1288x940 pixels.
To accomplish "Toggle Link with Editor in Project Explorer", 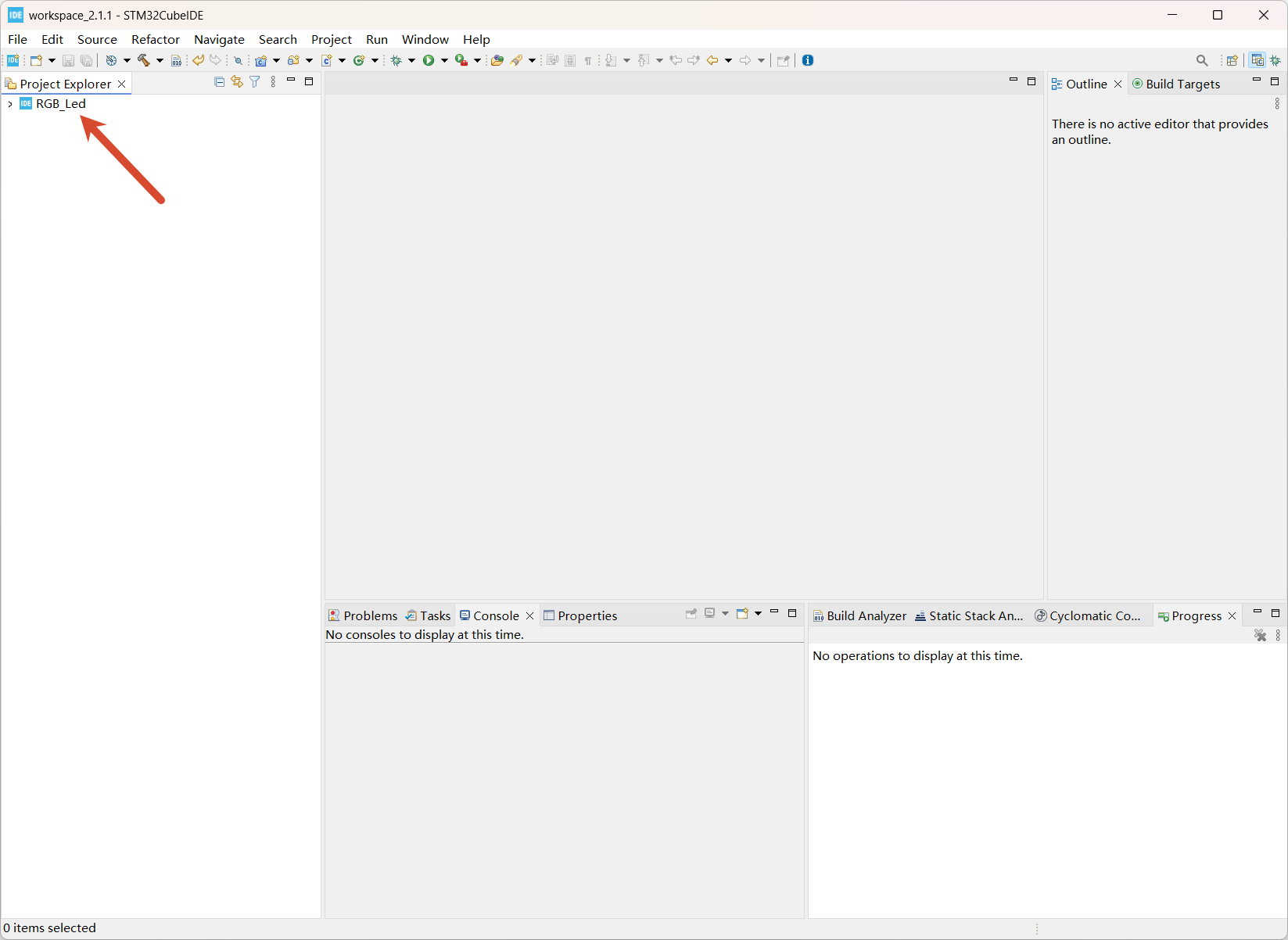I will (237, 82).
